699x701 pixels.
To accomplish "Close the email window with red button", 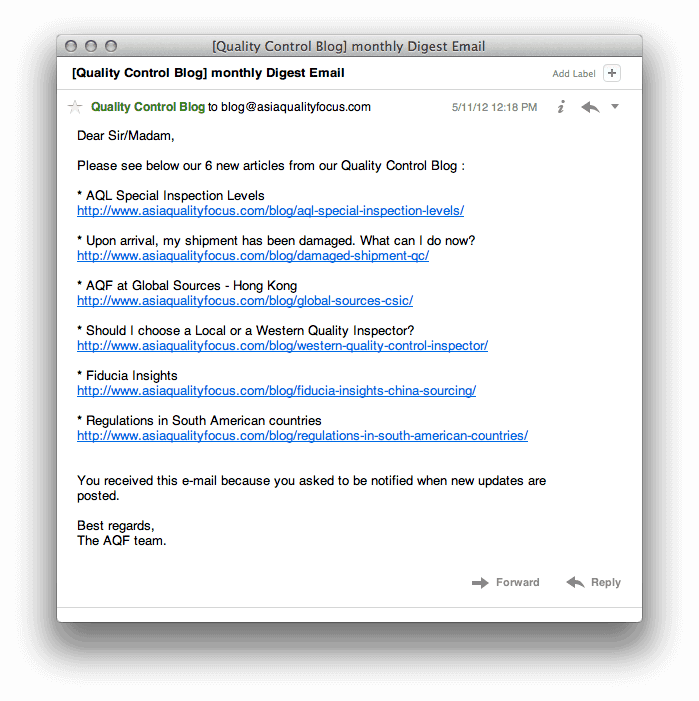I will pyautogui.click(x=71, y=46).
